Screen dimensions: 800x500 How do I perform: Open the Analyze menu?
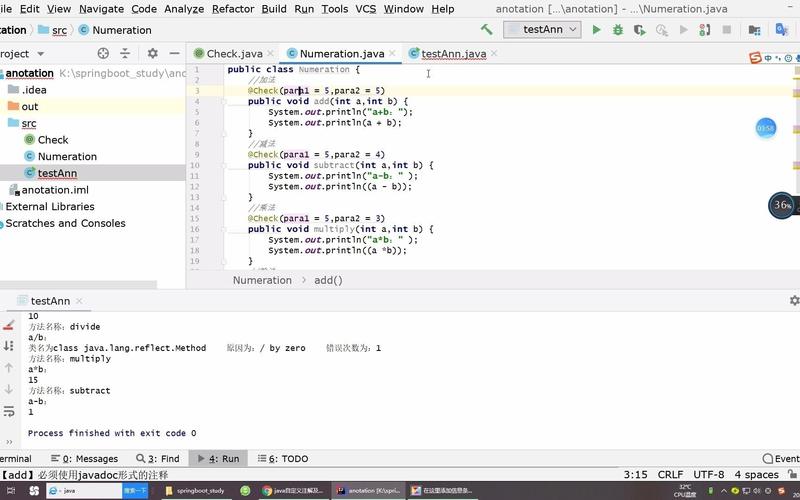[x=184, y=9]
